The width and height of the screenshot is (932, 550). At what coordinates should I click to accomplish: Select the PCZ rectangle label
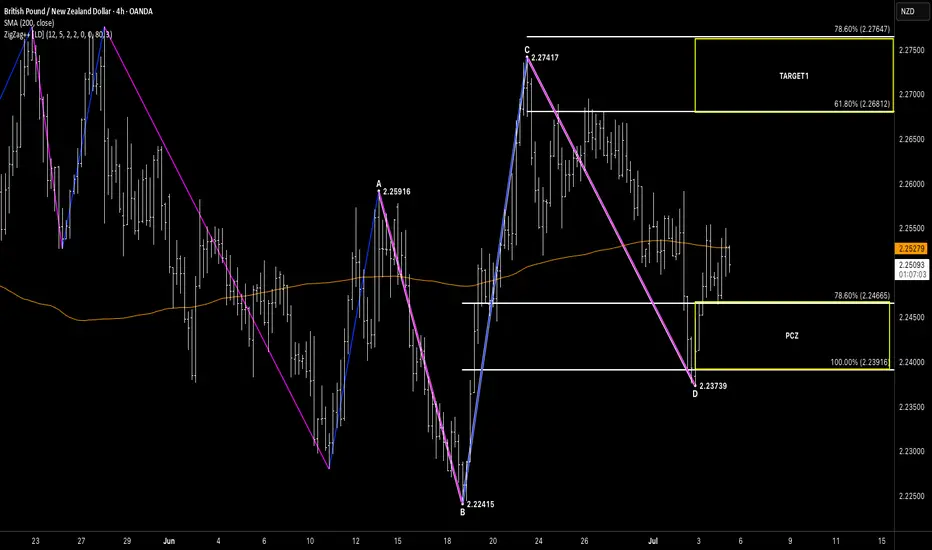point(792,336)
